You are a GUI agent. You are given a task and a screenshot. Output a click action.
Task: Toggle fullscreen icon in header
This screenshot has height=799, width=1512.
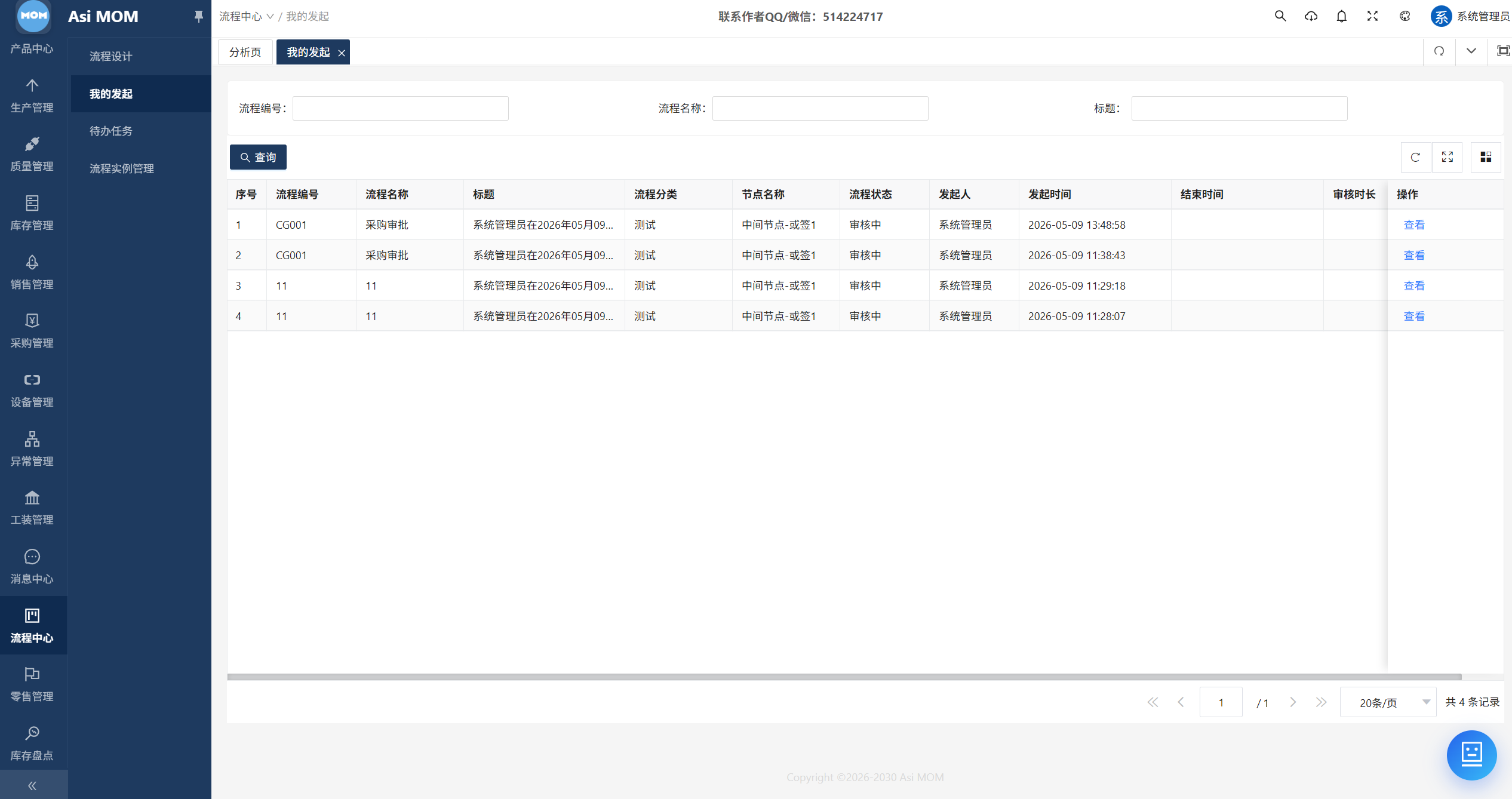(1373, 16)
